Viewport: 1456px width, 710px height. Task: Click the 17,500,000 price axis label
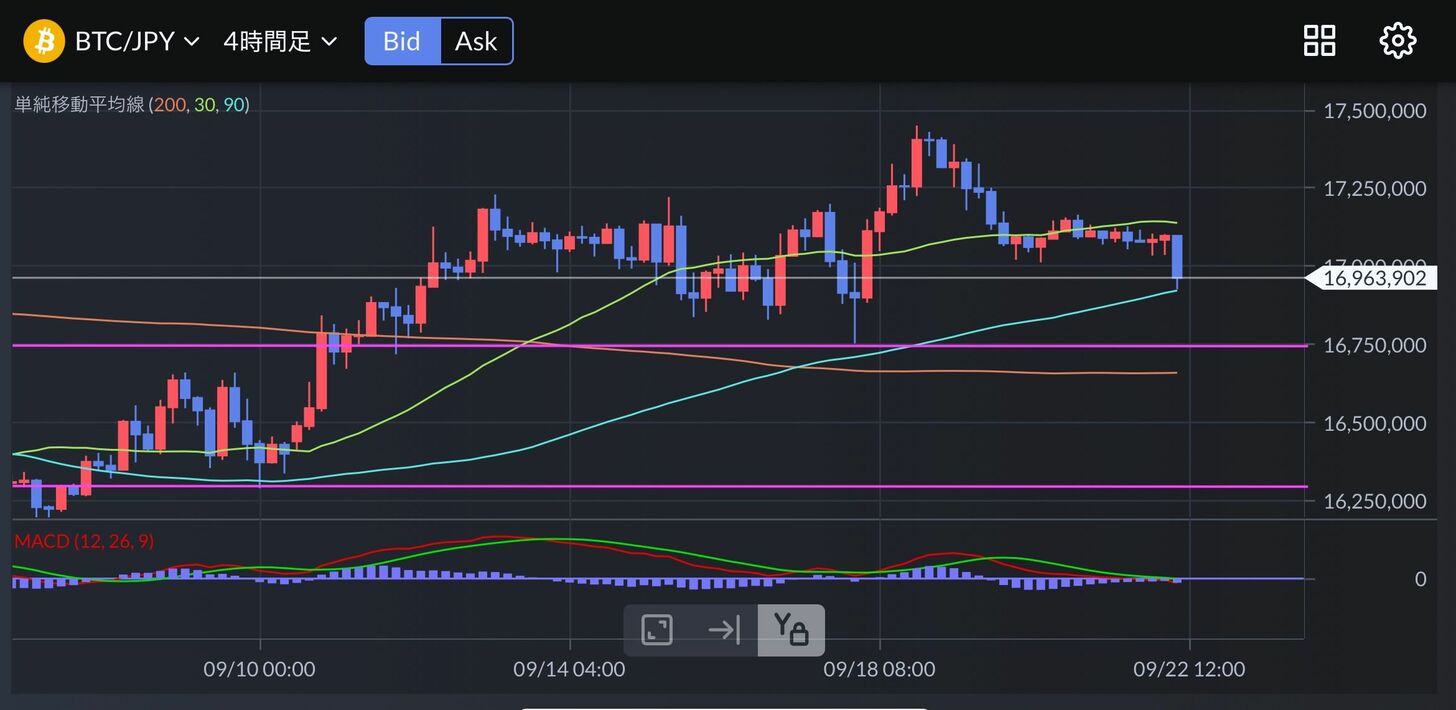click(x=1374, y=111)
